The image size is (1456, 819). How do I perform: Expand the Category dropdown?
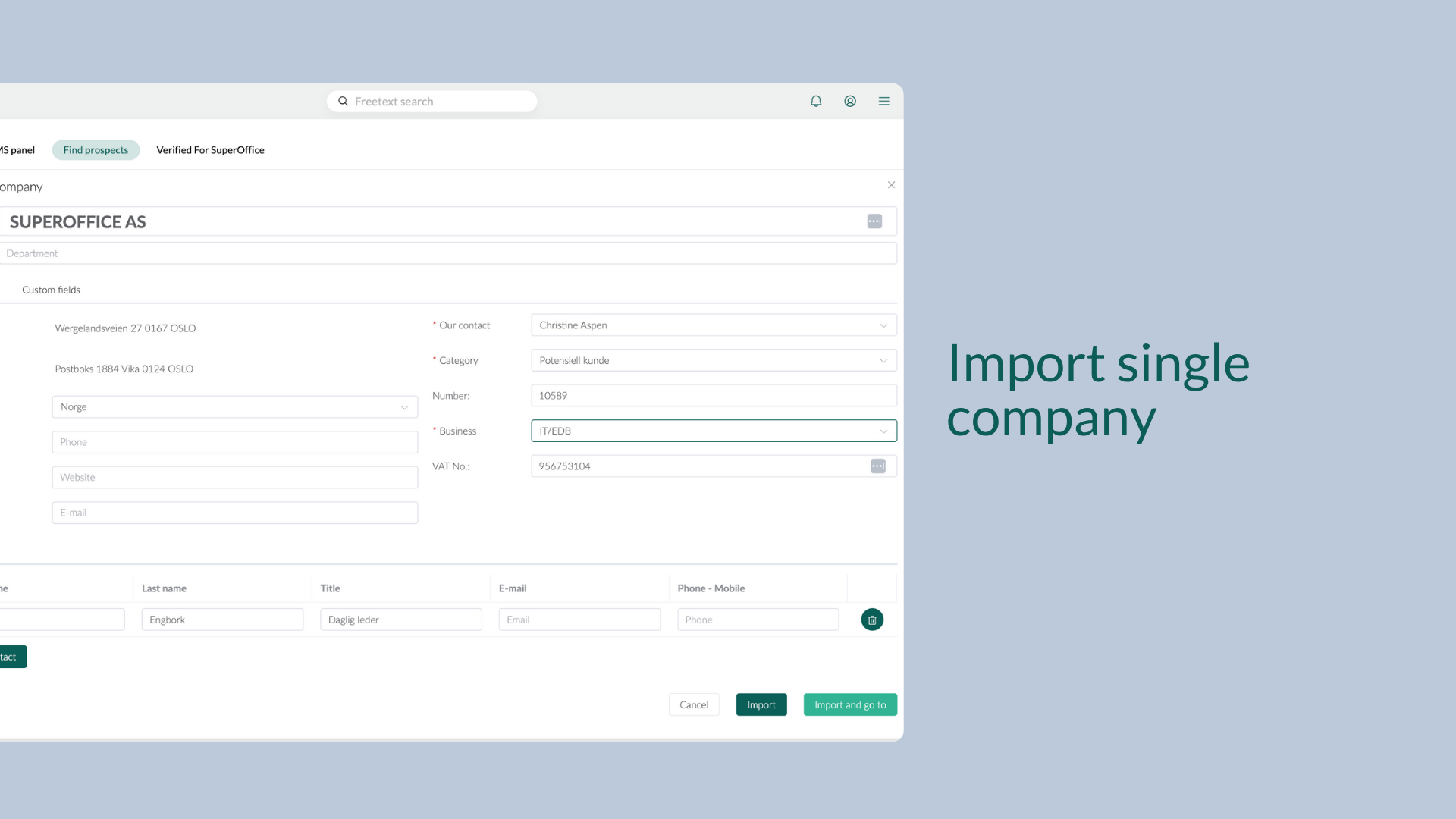pyautogui.click(x=714, y=360)
